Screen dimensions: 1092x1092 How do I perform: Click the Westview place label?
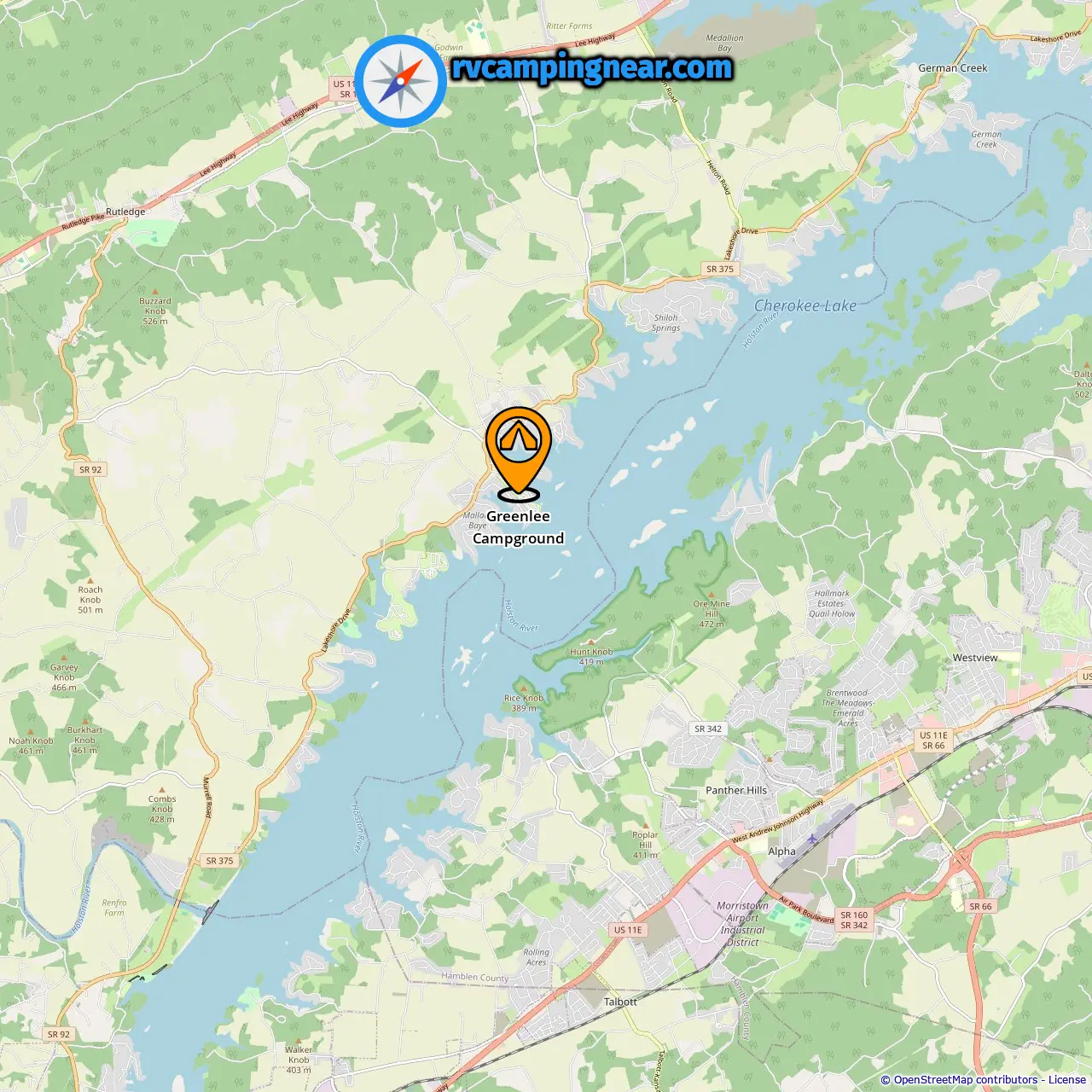[975, 658]
